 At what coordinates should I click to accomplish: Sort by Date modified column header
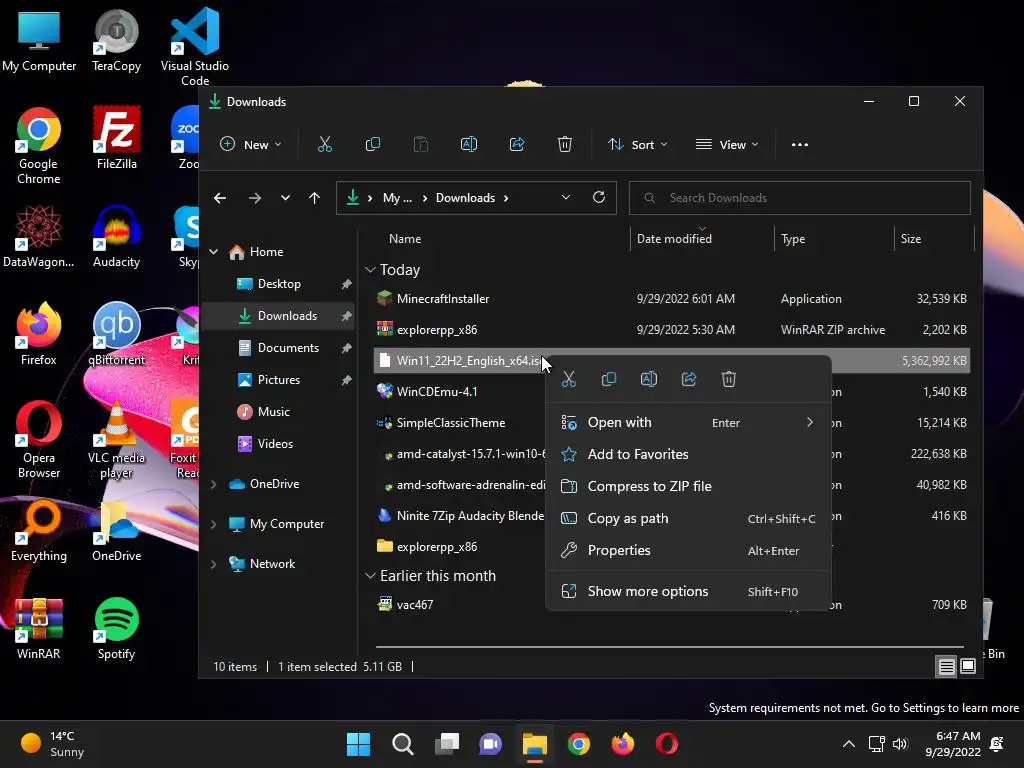pos(674,239)
